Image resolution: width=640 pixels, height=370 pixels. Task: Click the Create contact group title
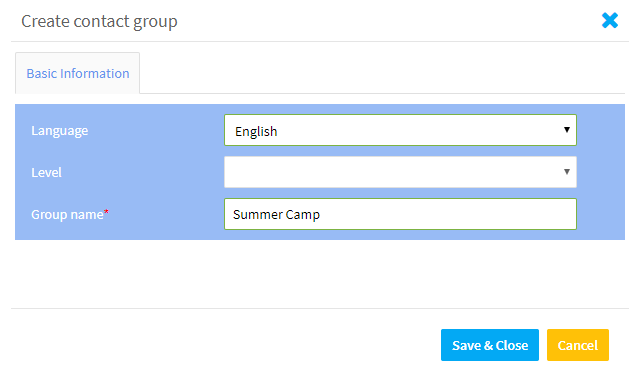pyautogui.click(x=99, y=22)
